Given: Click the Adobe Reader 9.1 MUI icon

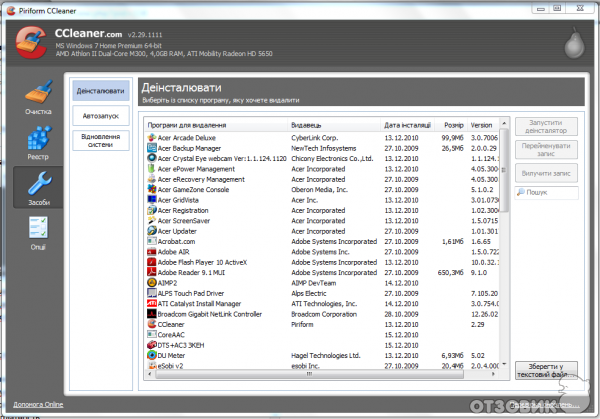Looking at the screenshot, I should click(151, 270).
